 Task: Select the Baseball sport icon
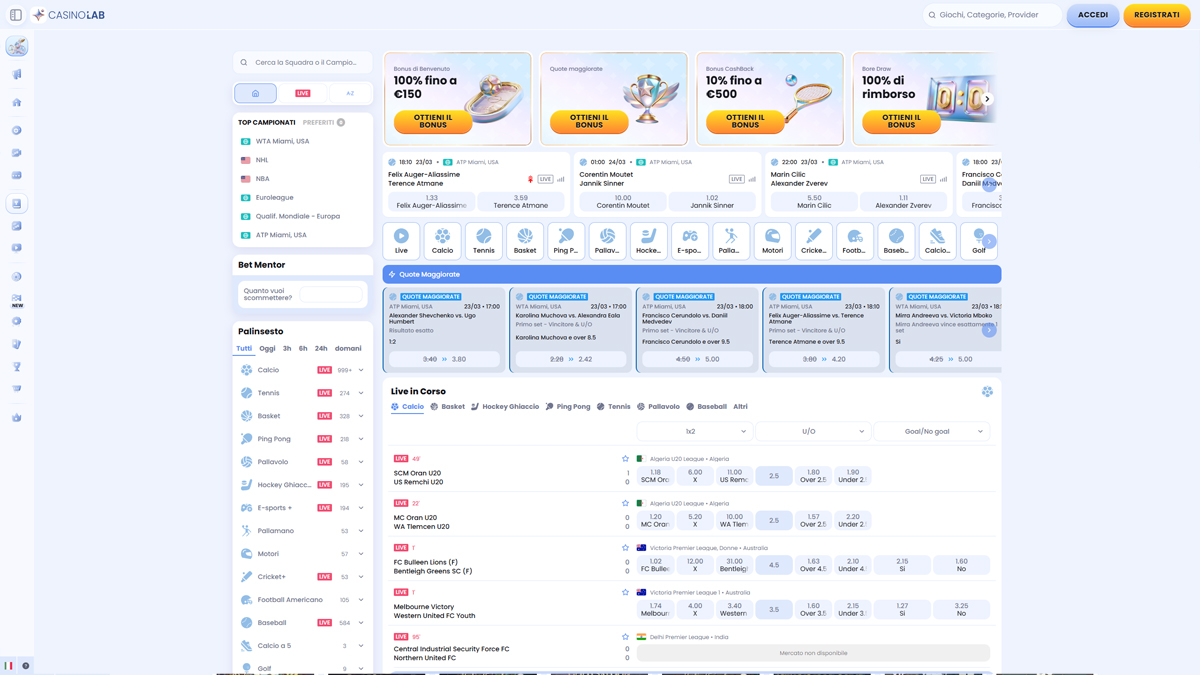(895, 237)
